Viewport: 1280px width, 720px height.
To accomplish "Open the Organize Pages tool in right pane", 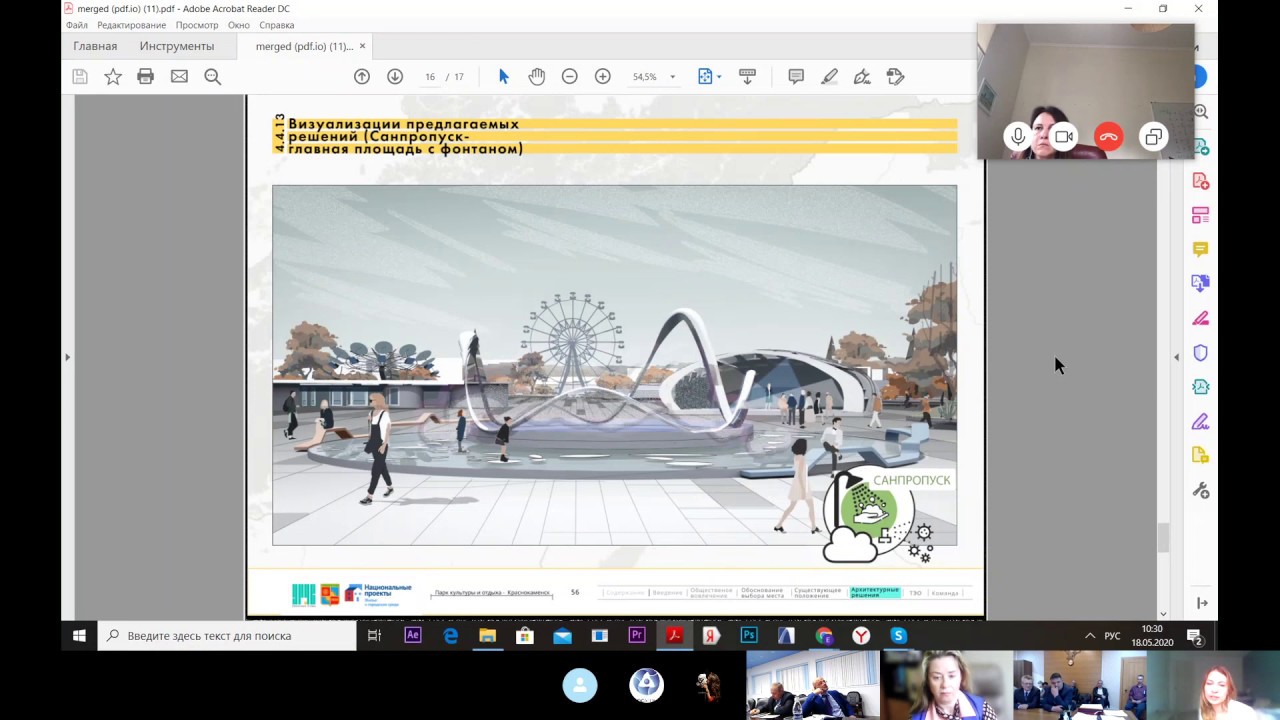I will tap(1201, 215).
